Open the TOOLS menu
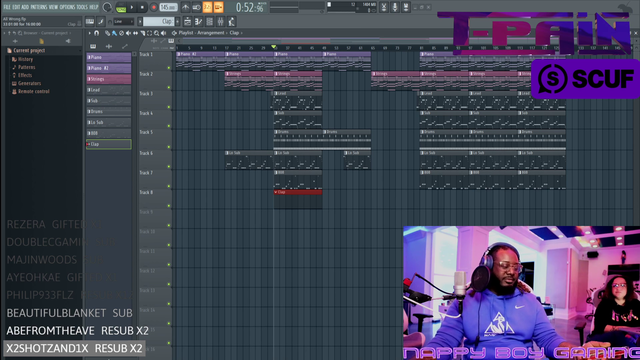640x360 pixels. (82, 7)
